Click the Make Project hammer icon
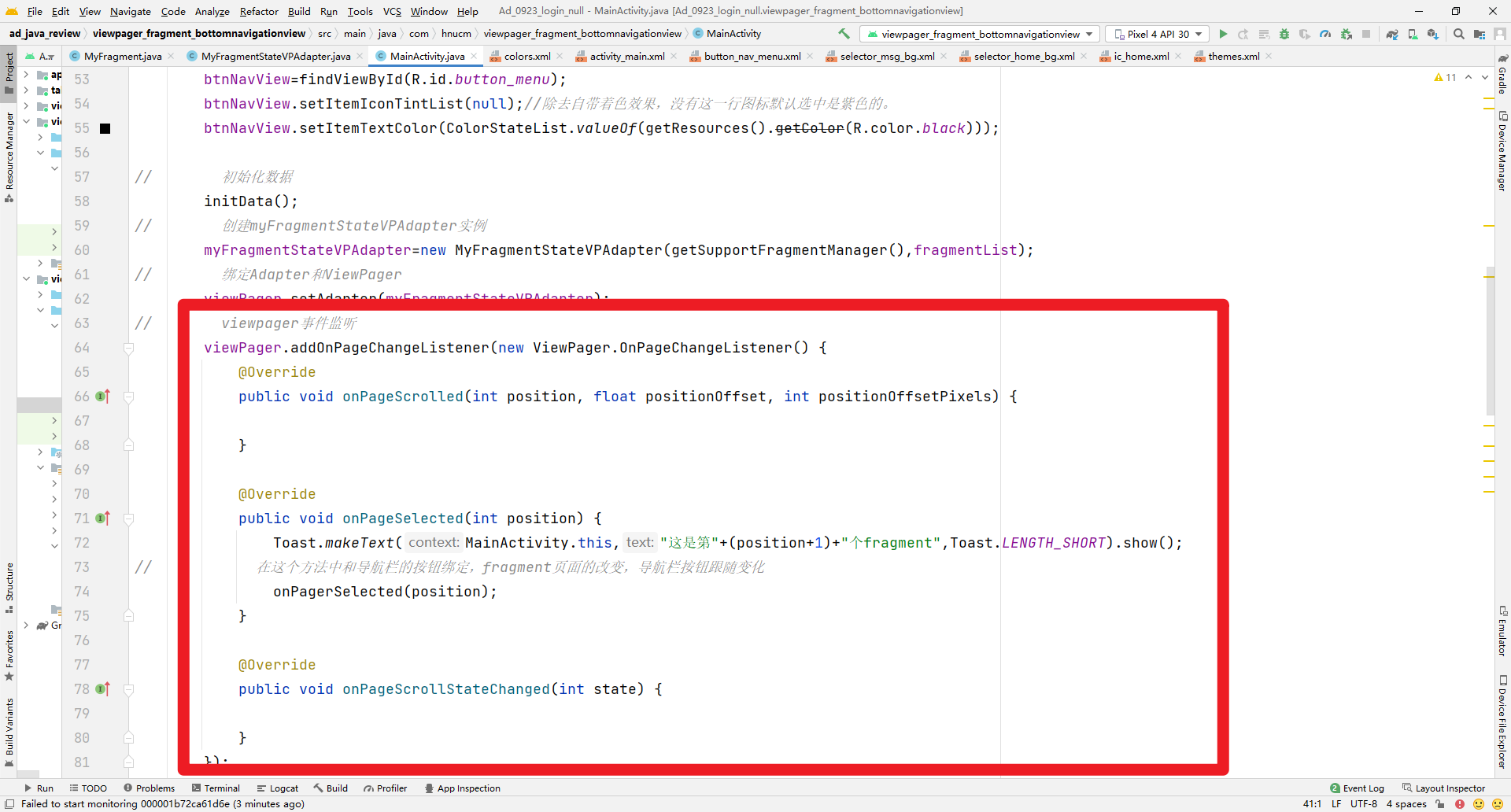 click(x=844, y=34)
